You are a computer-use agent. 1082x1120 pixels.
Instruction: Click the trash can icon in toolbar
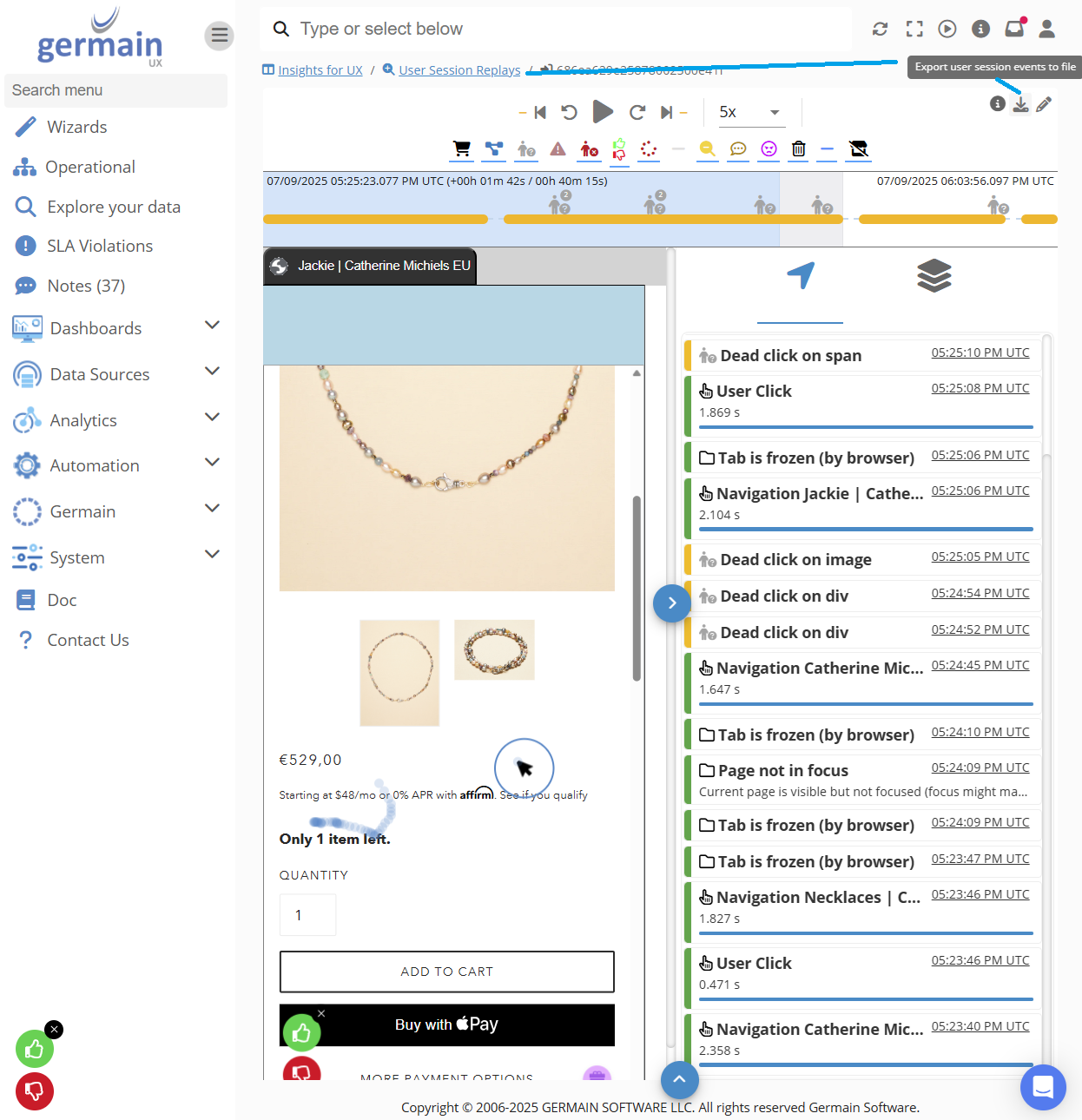point(798,149)
